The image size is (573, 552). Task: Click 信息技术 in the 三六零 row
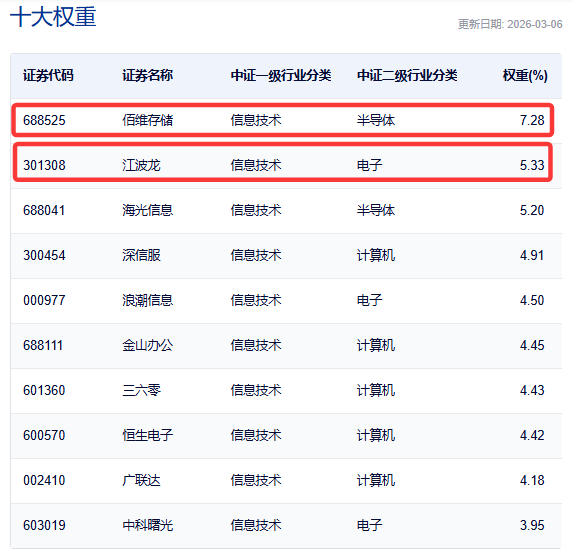(x=256, y=391)
